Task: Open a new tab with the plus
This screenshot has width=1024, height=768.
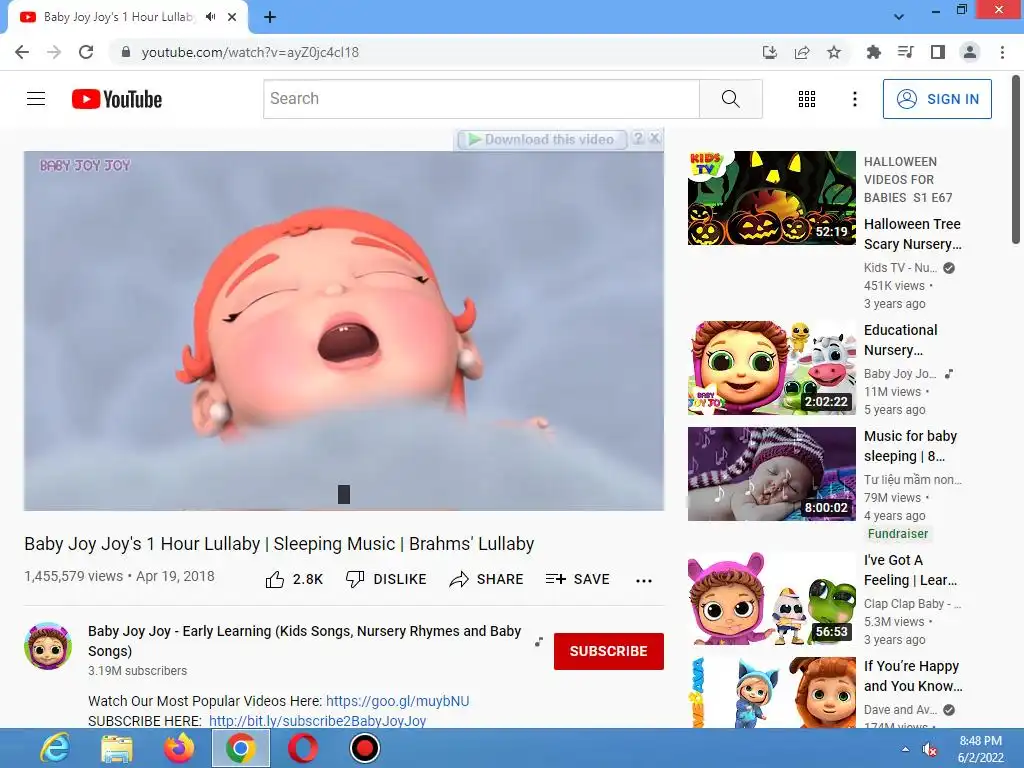Action: pyautogui.click(x=270, y=17)
